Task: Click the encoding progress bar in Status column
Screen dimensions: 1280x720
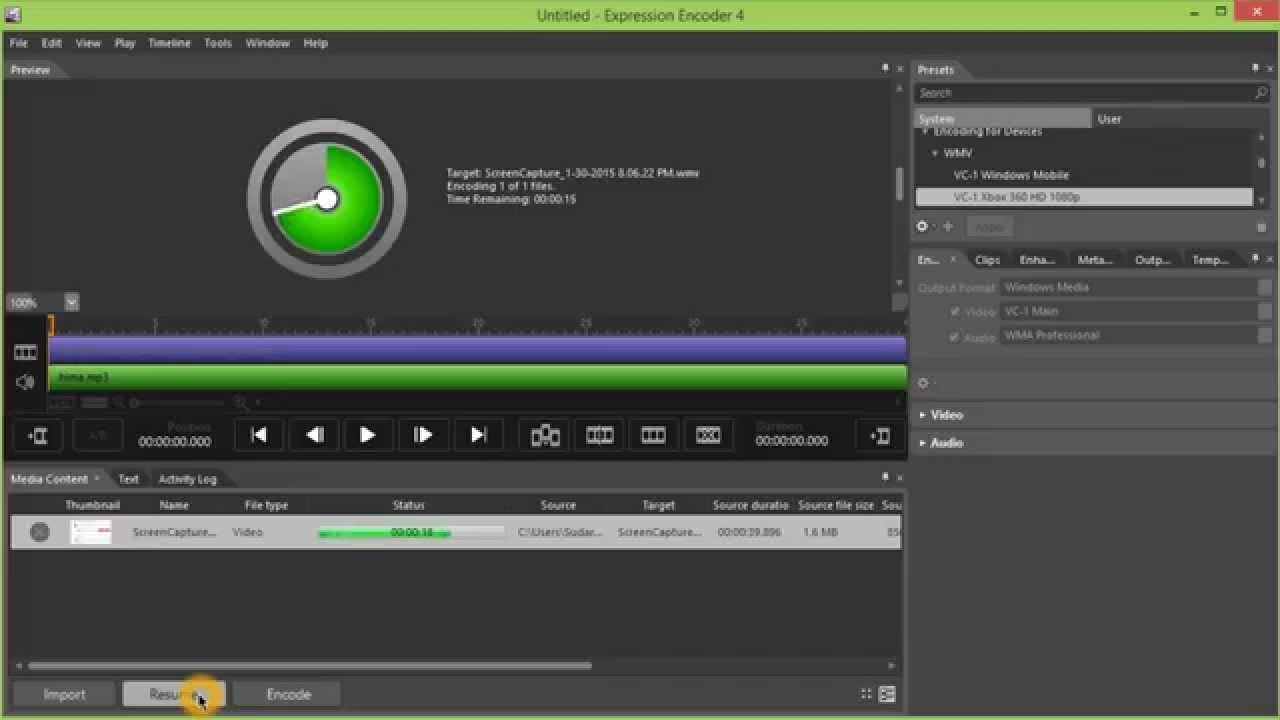Action: 411,533
